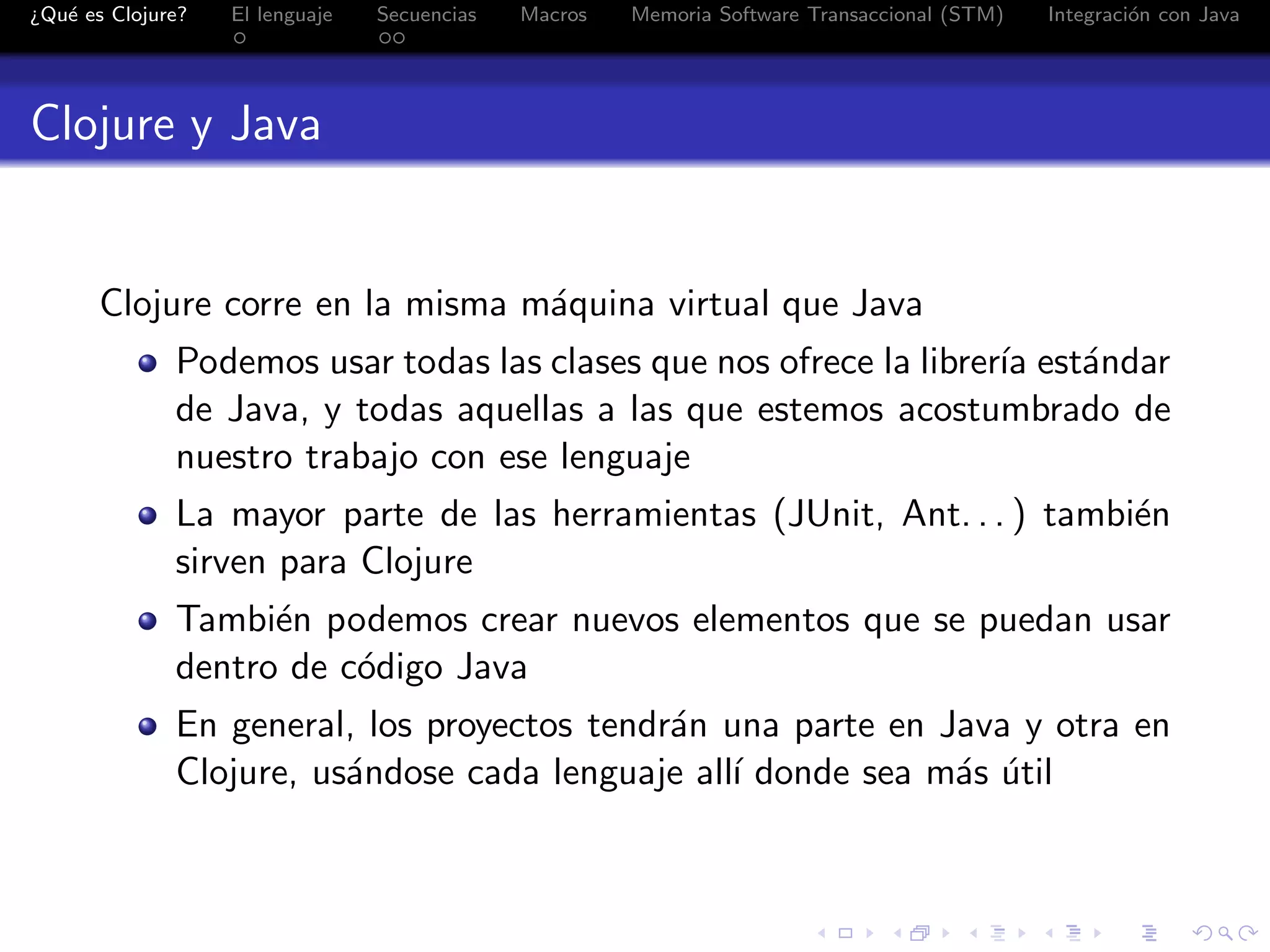This screenshot has height=952, width=1270.
Task: Select first circle under Secuencias
Action: point(385,38)
